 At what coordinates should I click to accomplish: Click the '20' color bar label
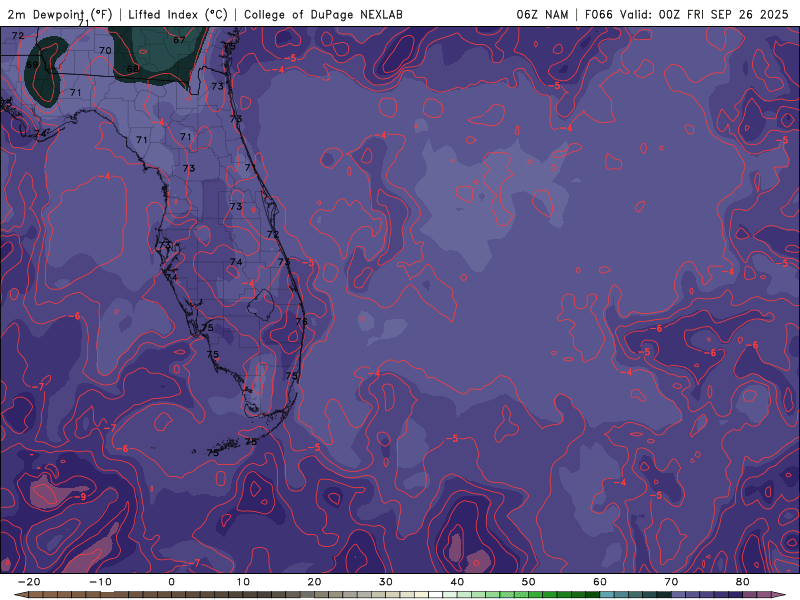[x=314, y=582]
